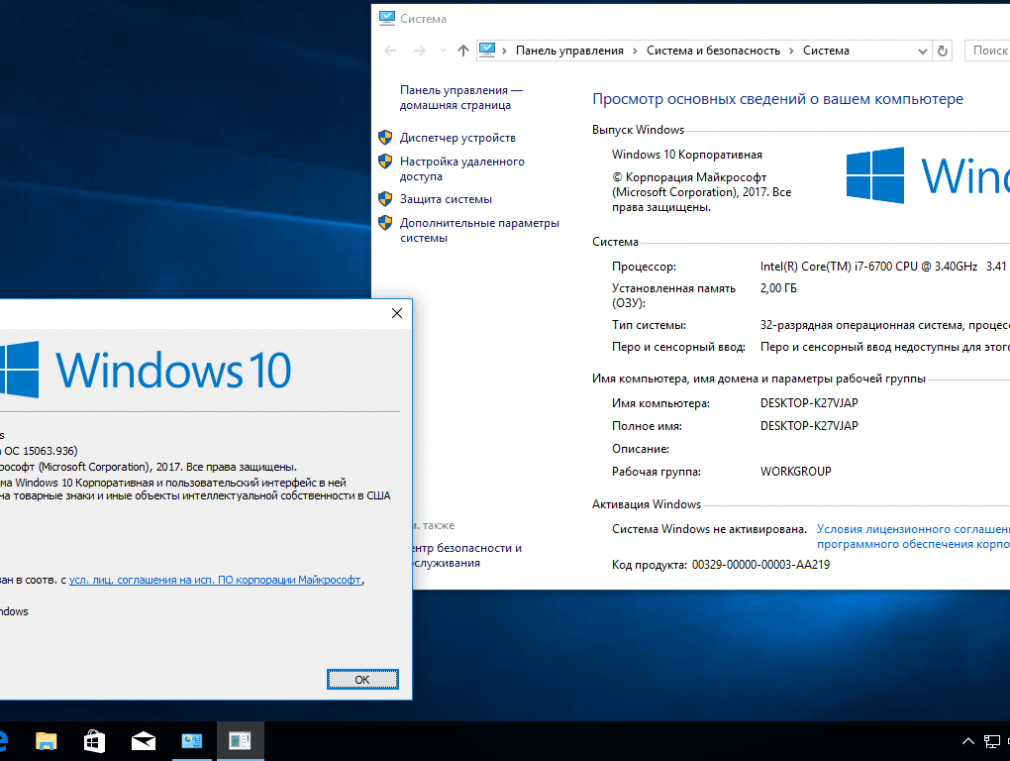
Task: Click the product code 00329-00000-00003-AA219
Action: pyautogui.click(x=761, y=564)
